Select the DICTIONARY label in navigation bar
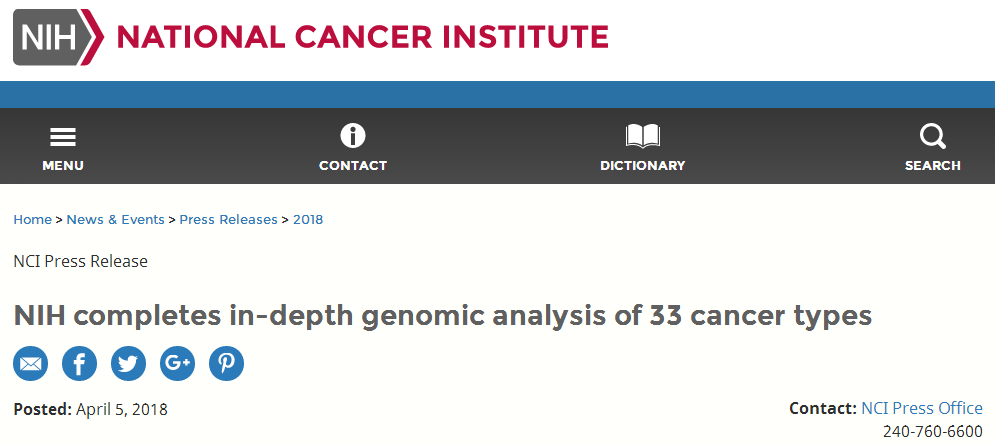Viewport: 995px width, 446px height. tap(643, 166)
